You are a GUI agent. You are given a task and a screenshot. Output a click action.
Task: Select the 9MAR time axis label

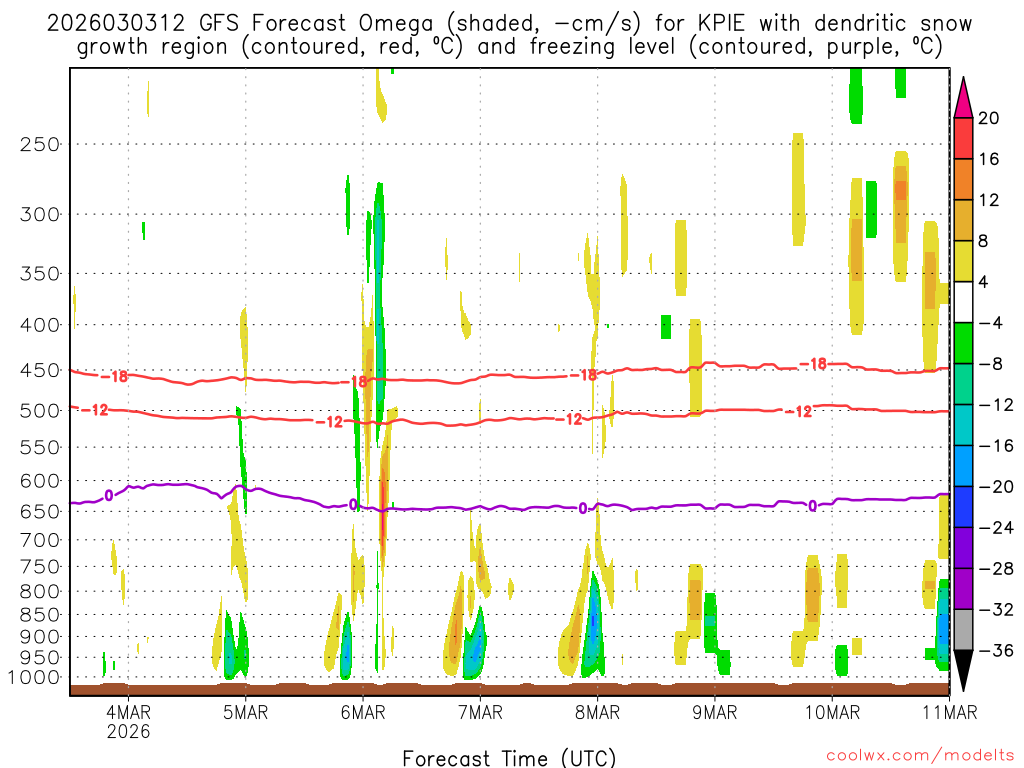714,712
